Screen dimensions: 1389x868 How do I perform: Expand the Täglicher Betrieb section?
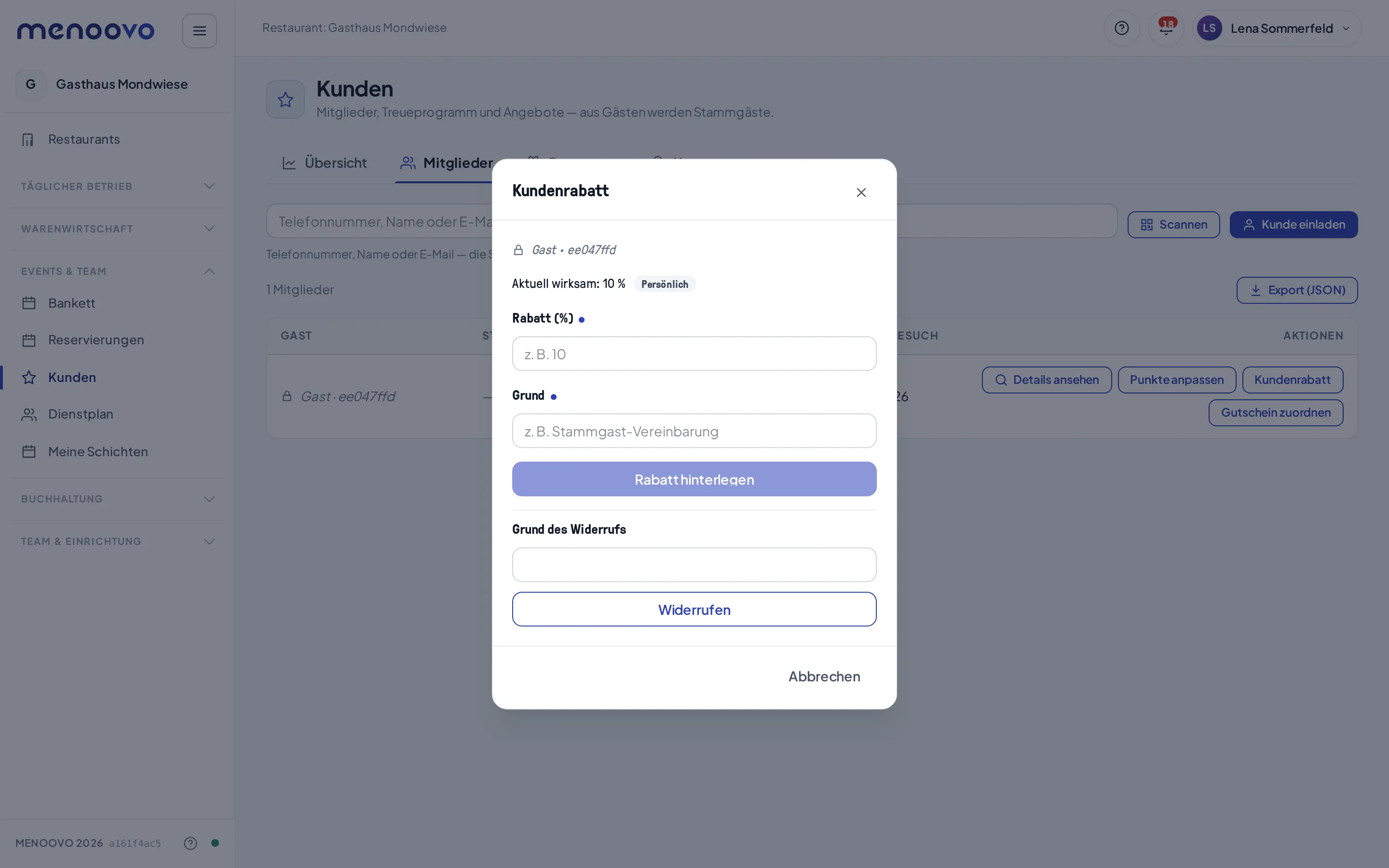tap(117, 186)
